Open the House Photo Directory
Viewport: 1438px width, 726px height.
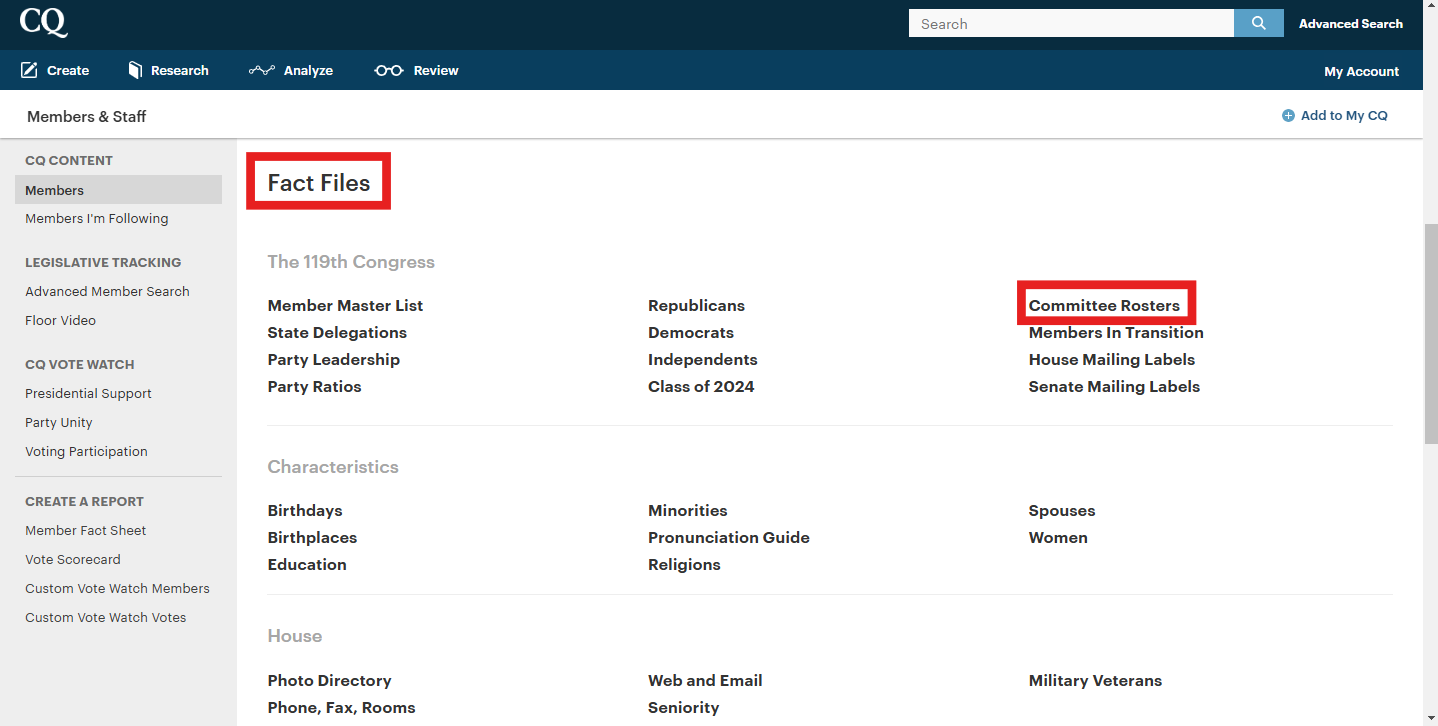[329, 680]
